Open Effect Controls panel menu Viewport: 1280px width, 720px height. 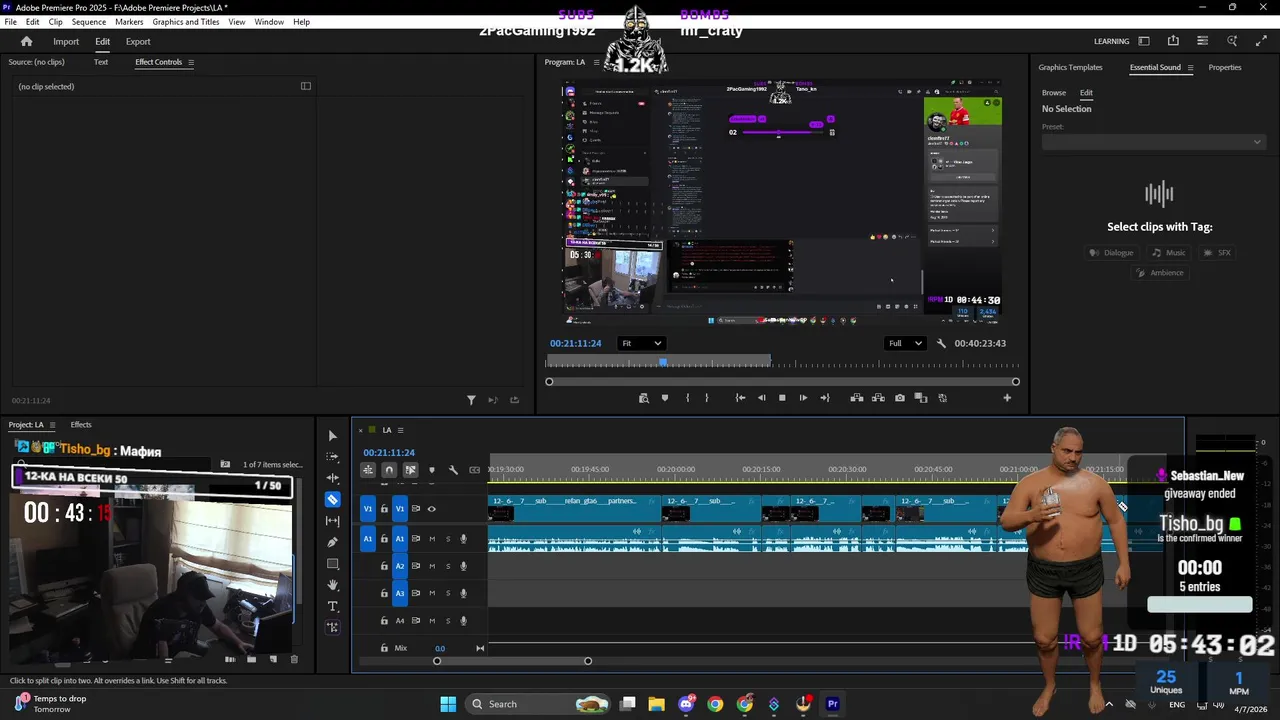point(191,62)
